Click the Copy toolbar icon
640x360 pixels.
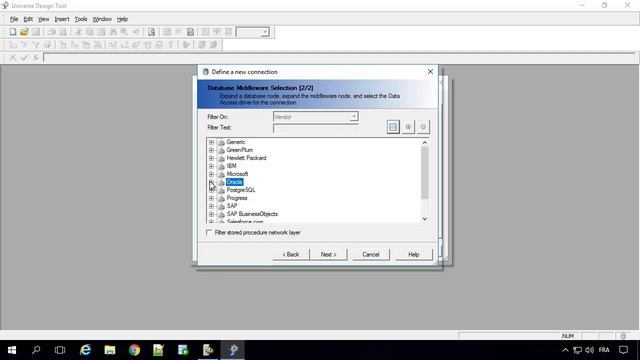point(90,32)
